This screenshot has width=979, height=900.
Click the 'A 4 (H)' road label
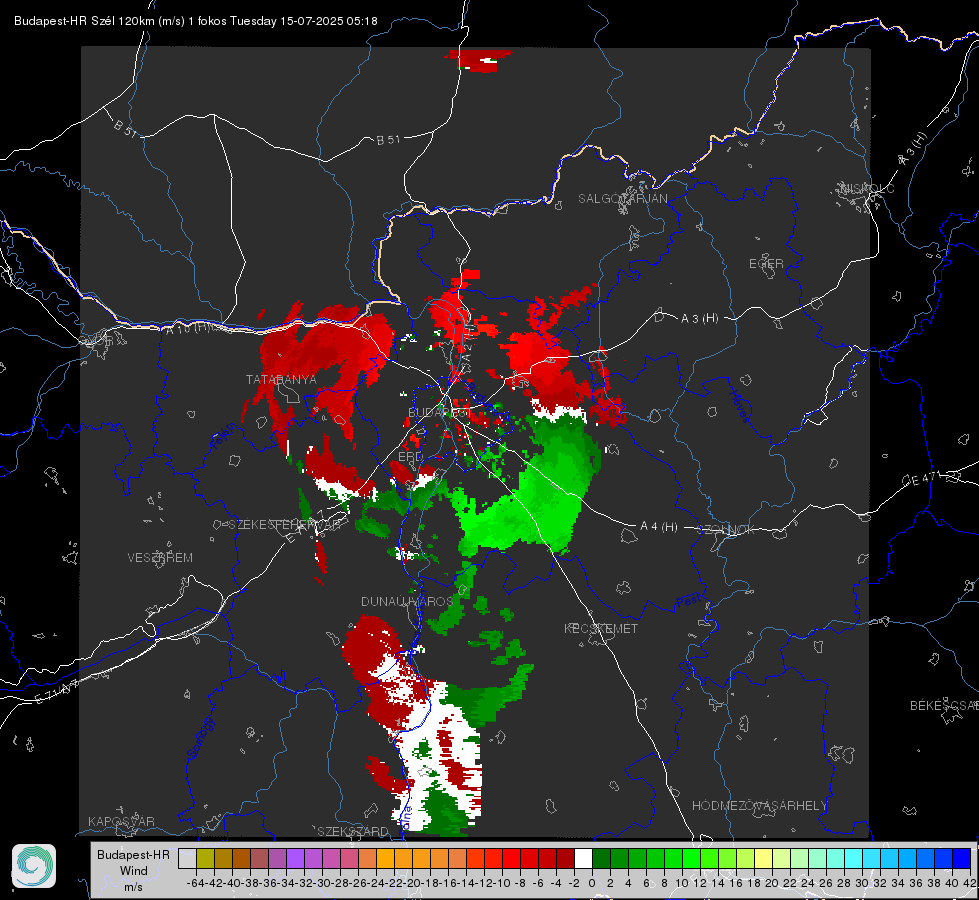point(659,527)
